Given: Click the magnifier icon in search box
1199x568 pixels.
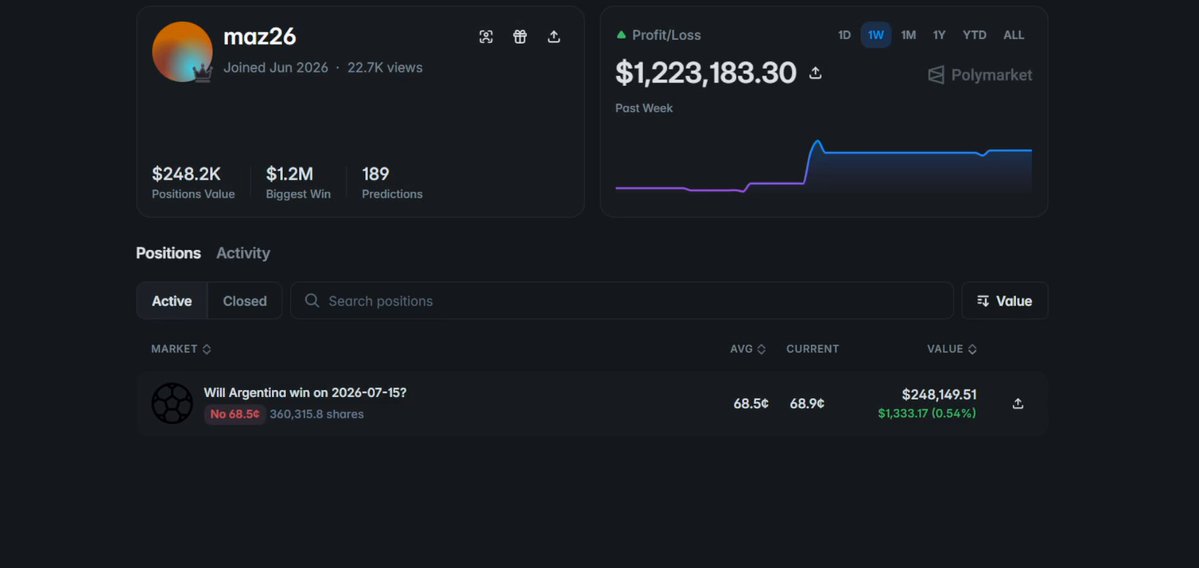Looking at the screenshot, I should pyautogui.click(x=312, y=300).
